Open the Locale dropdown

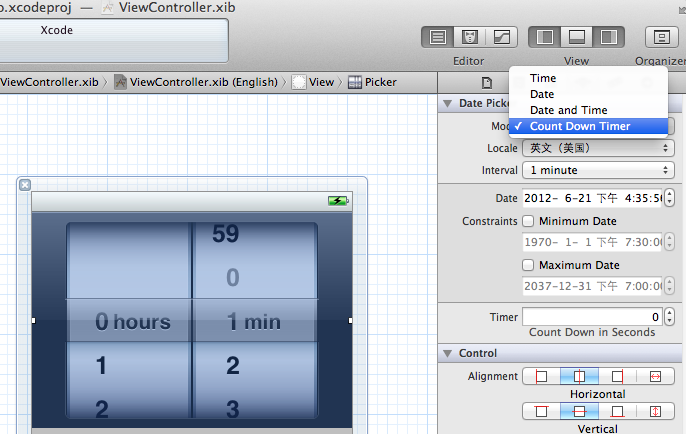point(598,148)
